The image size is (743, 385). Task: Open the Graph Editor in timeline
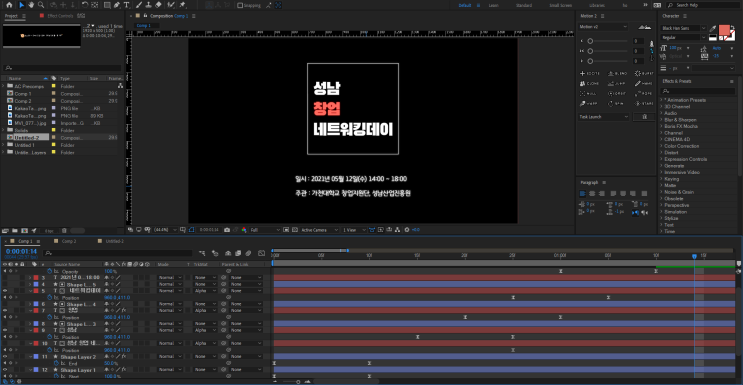(261, 253)
